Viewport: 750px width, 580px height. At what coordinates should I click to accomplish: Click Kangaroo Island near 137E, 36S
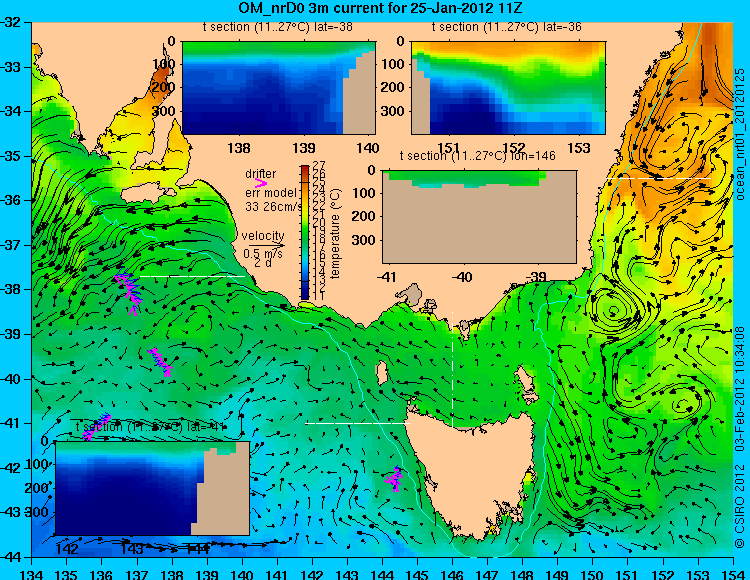click(x=149, y=194)
